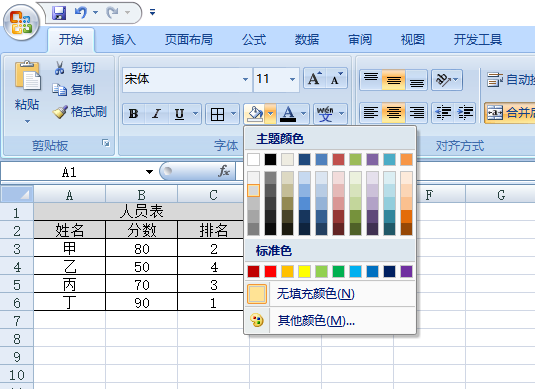Click 合并 merge and center button

[x=510, y=113]
